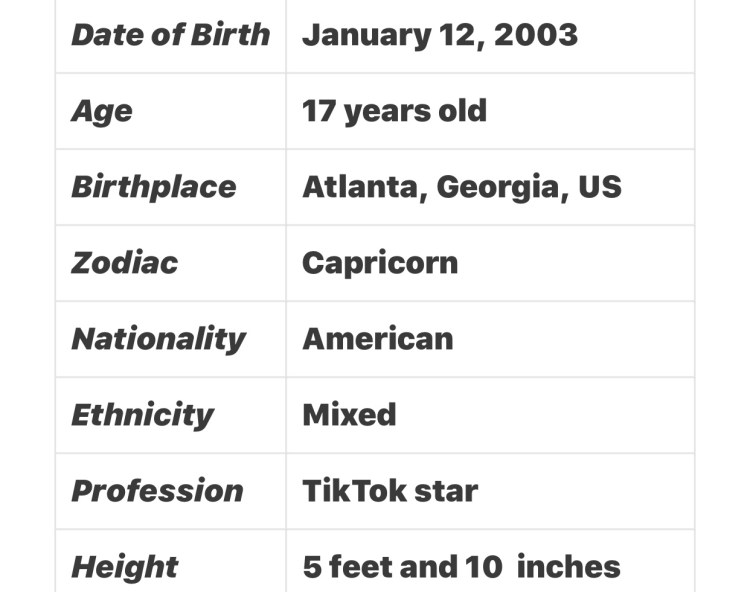750x592 pixels.
Task: Select the Atlanta, Georgia, US value
Action: (461, 187)
